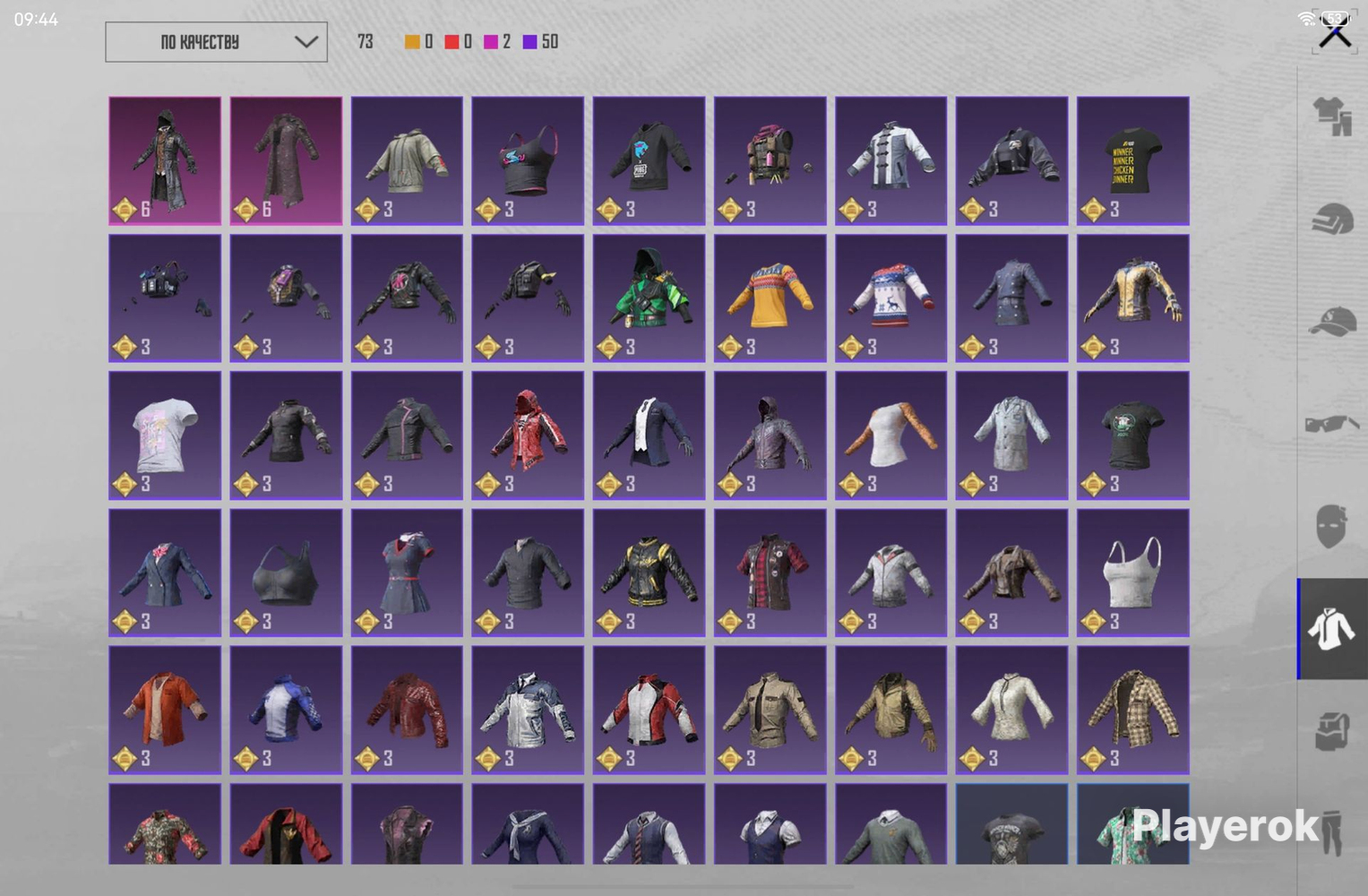This screenshot has width=1368, height=896.
Task: Choose the blue-grey double-breasted military jacket
Action: [1012, 298]
